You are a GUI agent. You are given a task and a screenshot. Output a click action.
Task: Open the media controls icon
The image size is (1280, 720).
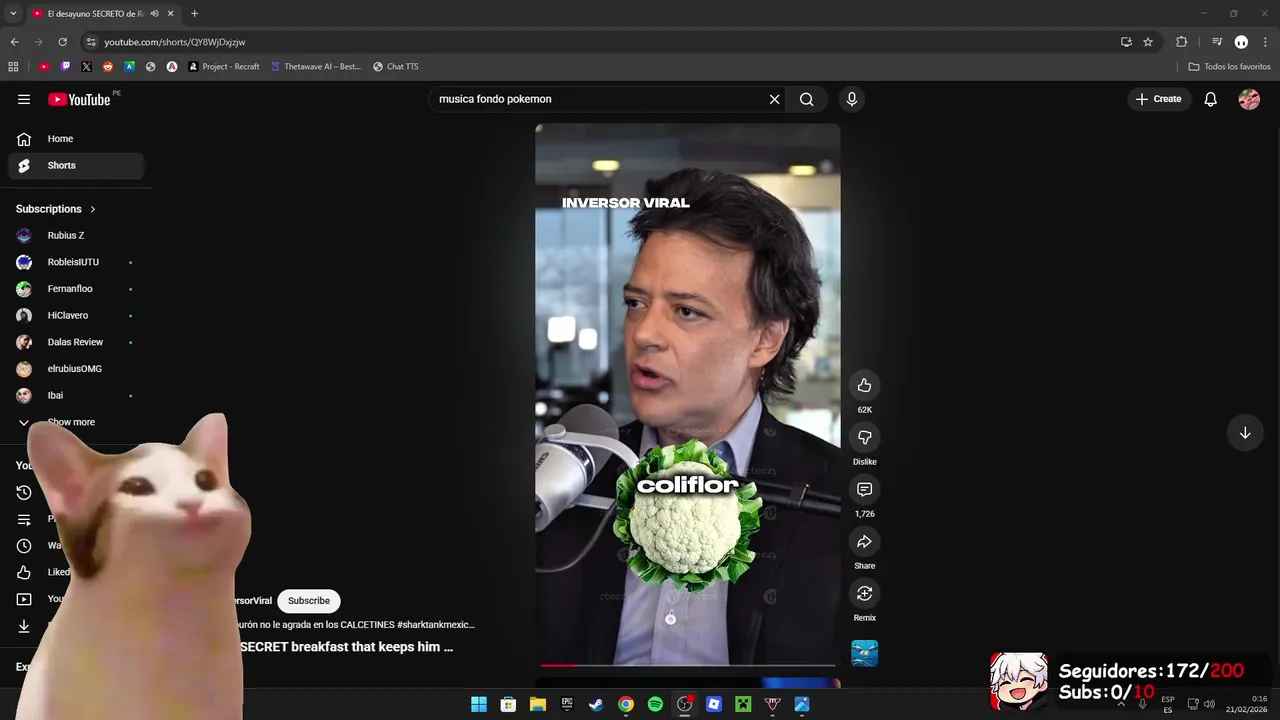(x=1217, y=42)
